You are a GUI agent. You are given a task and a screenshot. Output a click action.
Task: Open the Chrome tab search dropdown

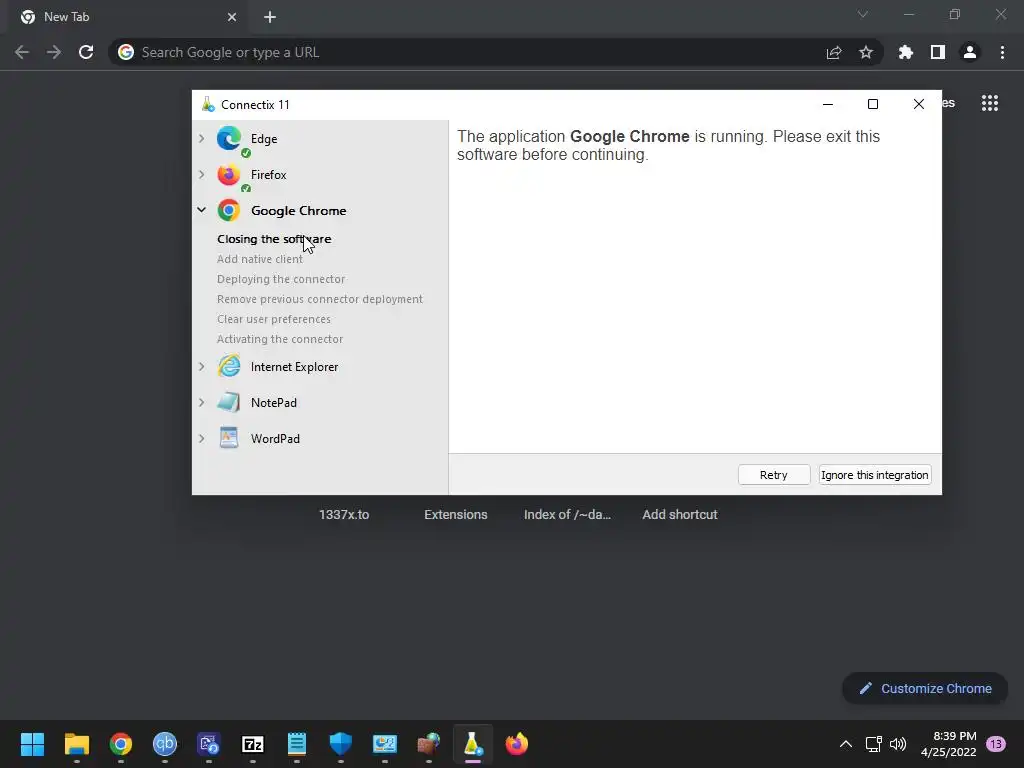click(x=863, y=14)
